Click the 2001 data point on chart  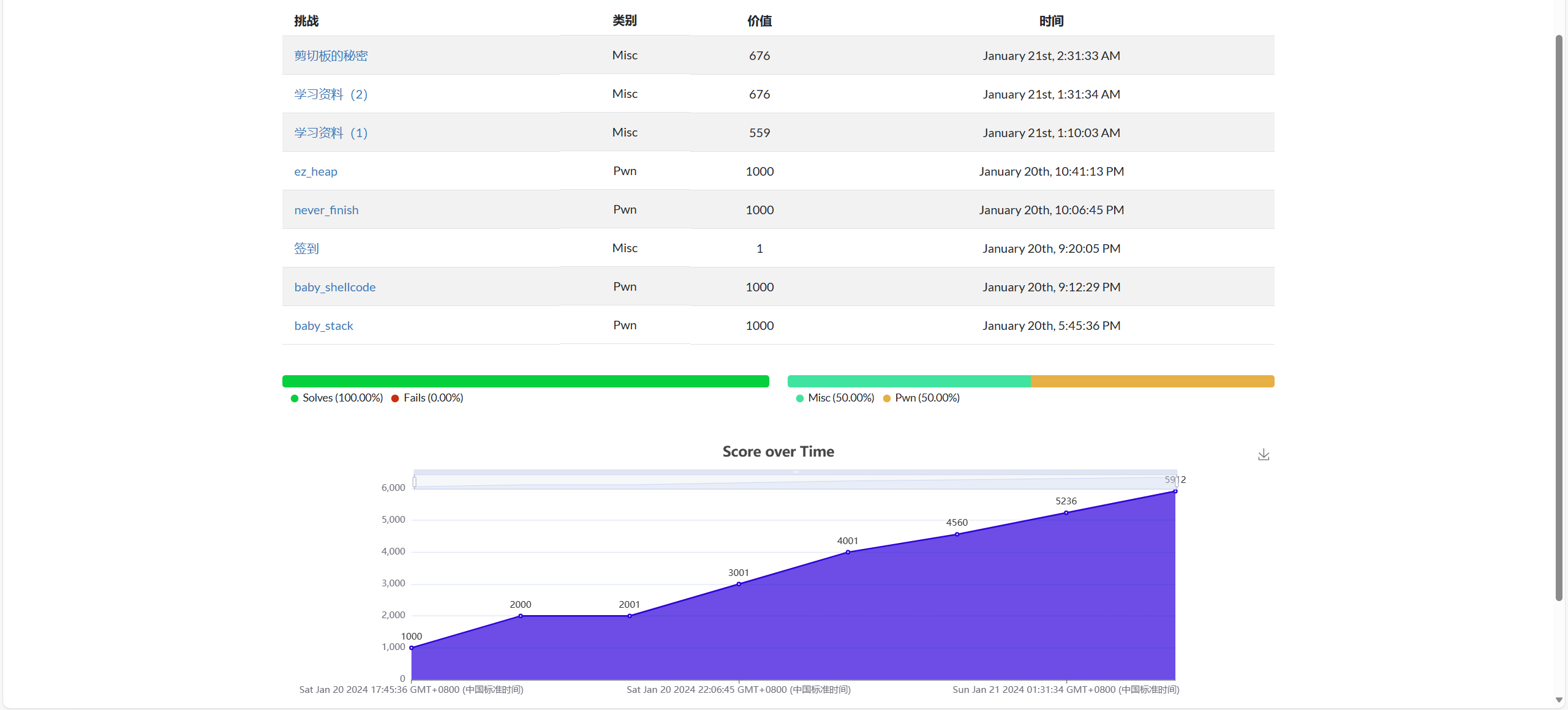coord(630,616)
